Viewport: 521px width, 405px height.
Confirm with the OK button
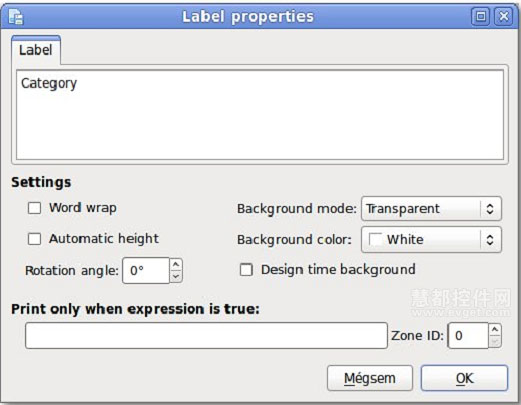point(465,378)
